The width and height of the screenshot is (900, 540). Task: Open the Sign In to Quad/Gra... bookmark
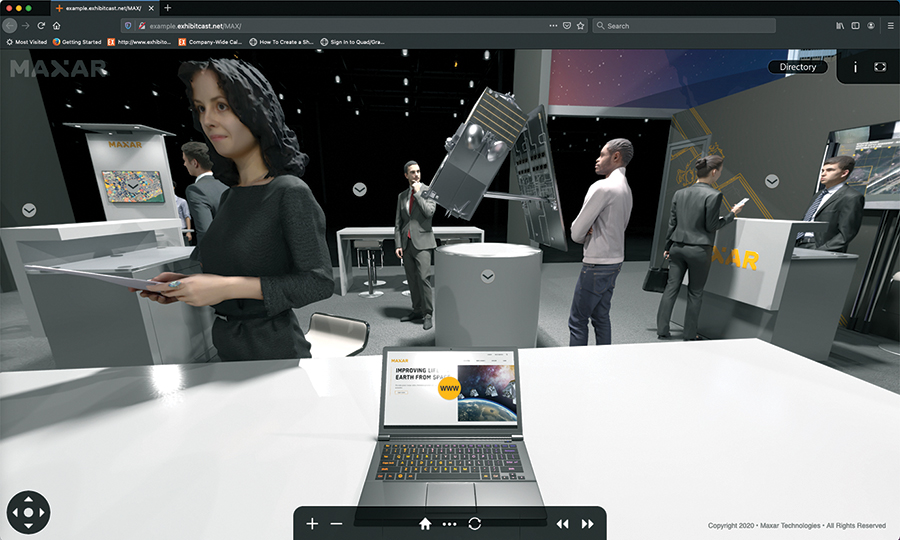tap(352, 42)
